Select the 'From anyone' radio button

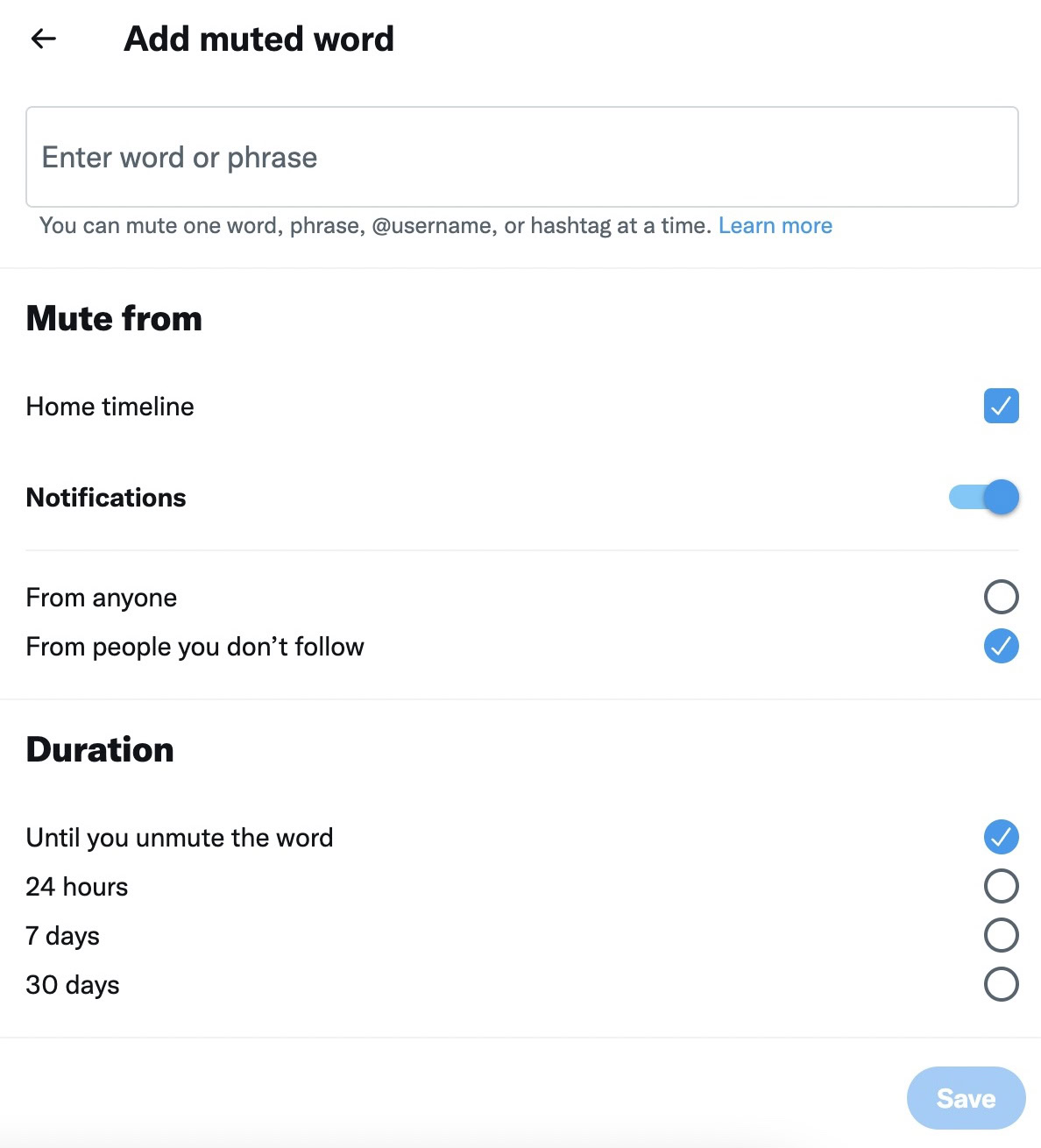point(1001,597)
